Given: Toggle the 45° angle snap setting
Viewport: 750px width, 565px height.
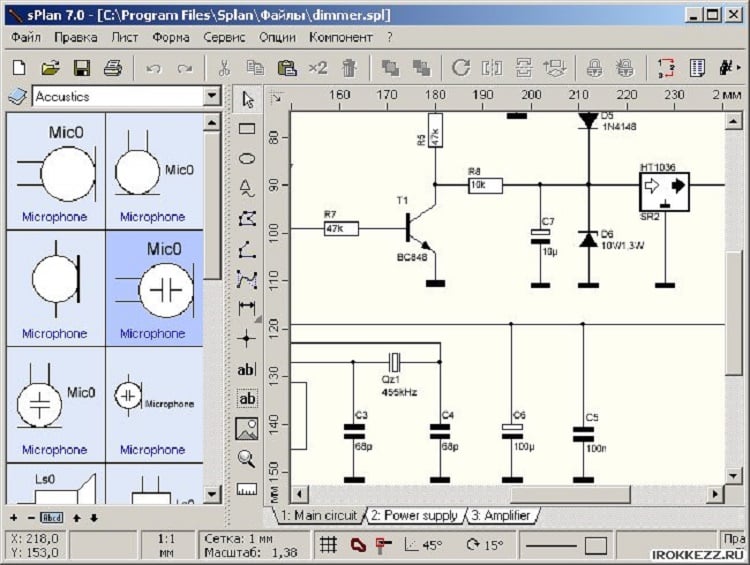Looking at the screenshot, I should (424, 545).
